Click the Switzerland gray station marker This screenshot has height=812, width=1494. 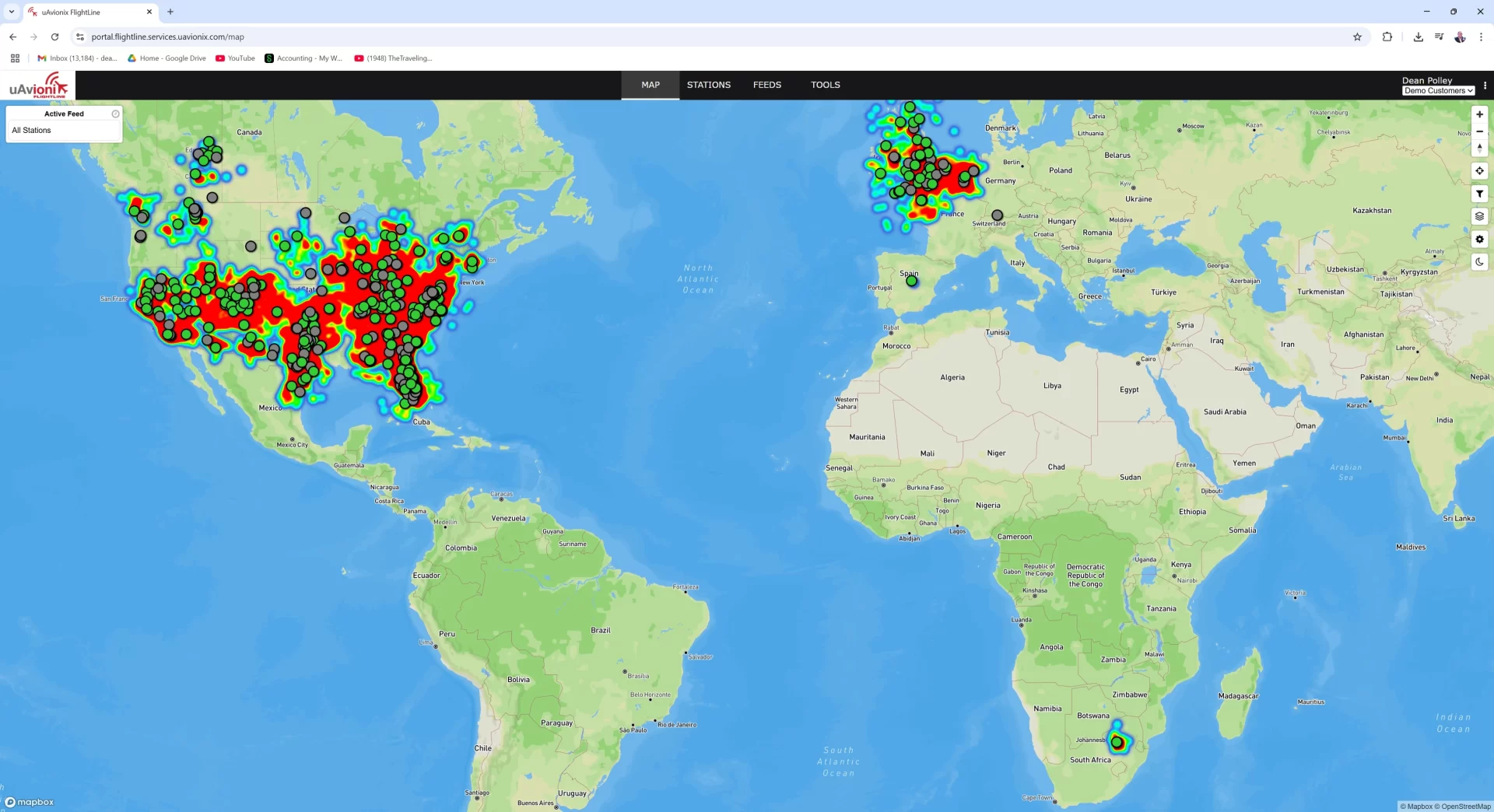[x=997, y=215]
